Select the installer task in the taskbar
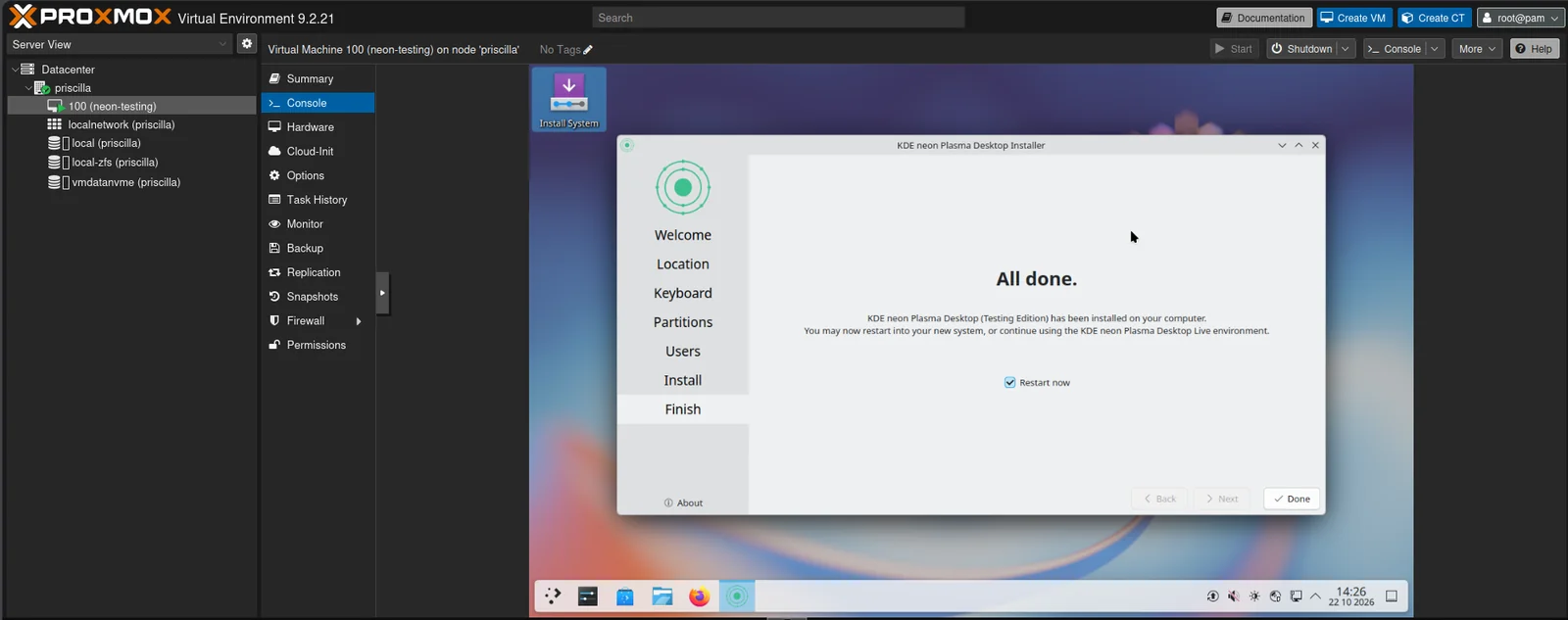This screenshot has width=1568, height=620. pyautogui.click(x=737, y=596)
